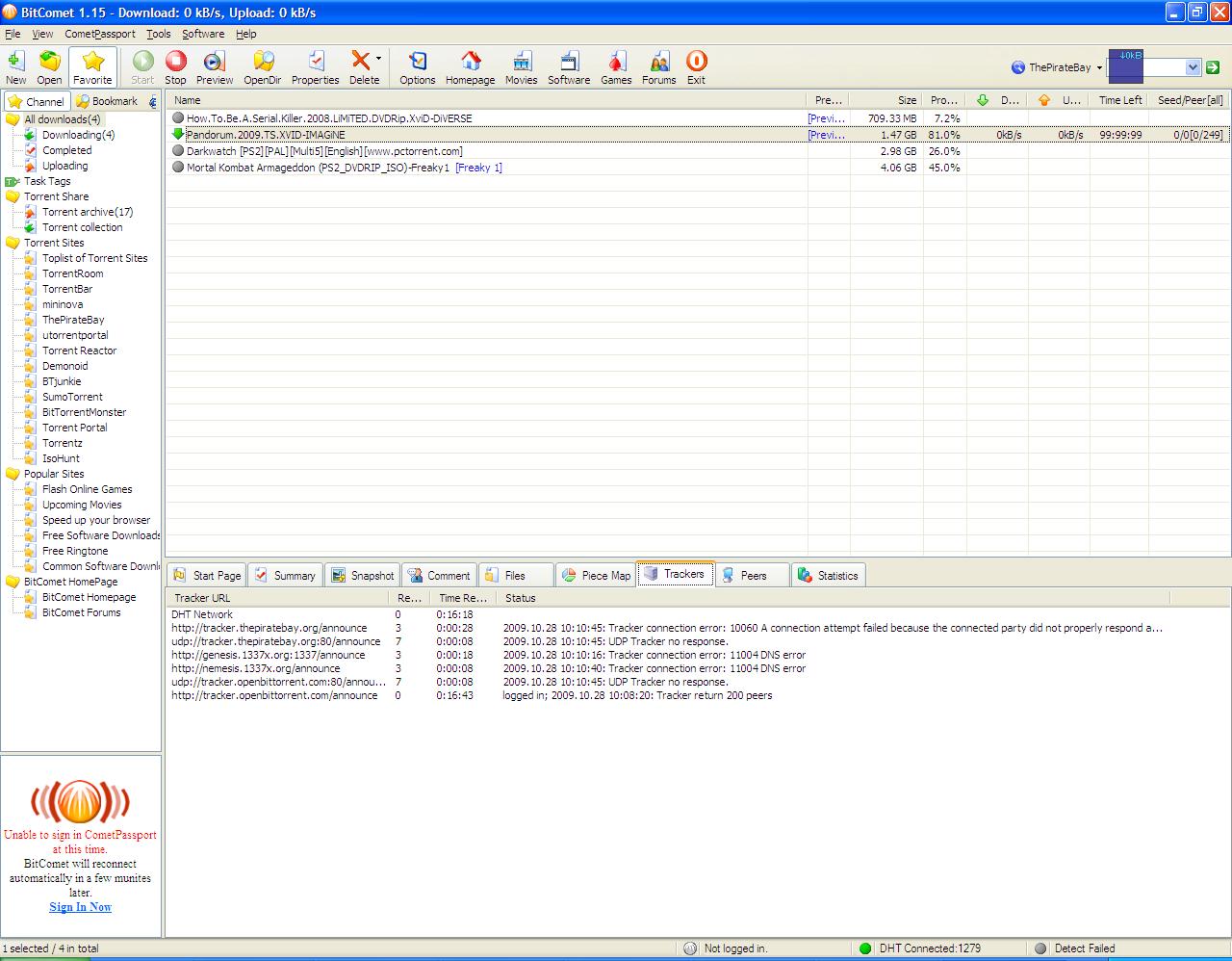This screenshot has height=961, width=1232.
Task: Click the Sign In Now link
Action: pyautogui.click(x=80, y=907)
